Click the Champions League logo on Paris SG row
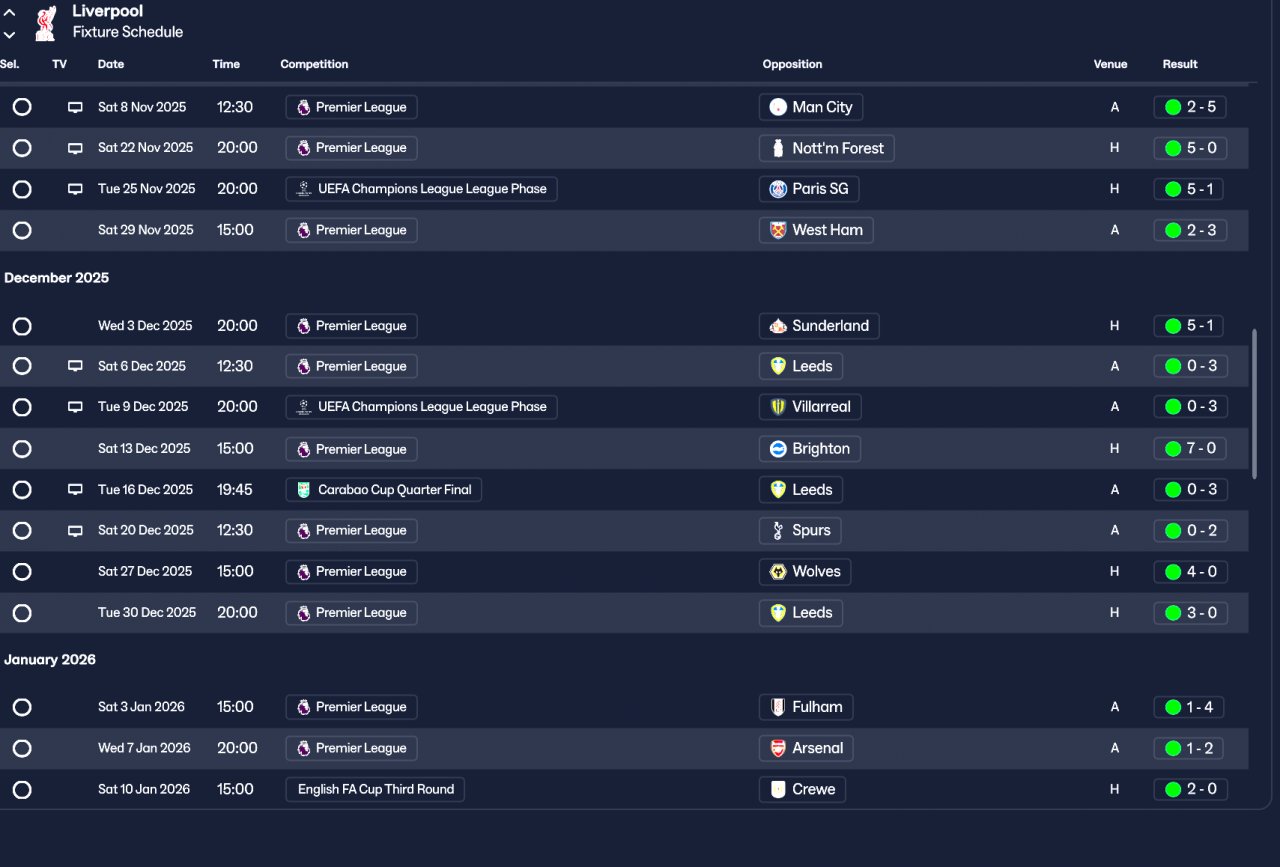The height and width of the screenshot is (867, 1280). pyautogui.click(x=304, y=189)
